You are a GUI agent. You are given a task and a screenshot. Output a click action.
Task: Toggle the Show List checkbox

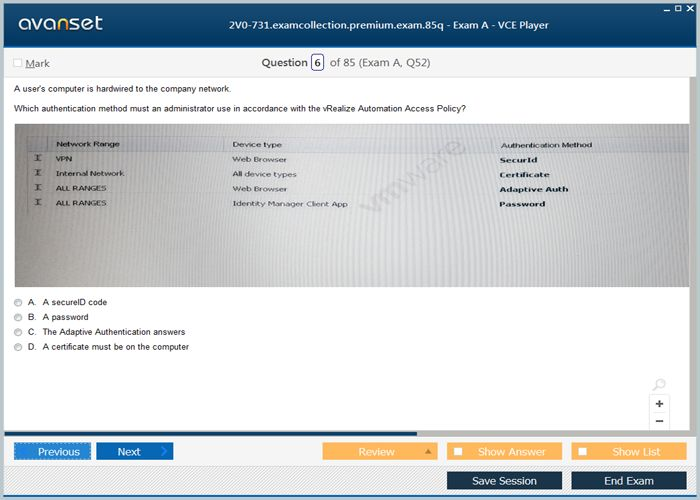[x=583, y=451]
